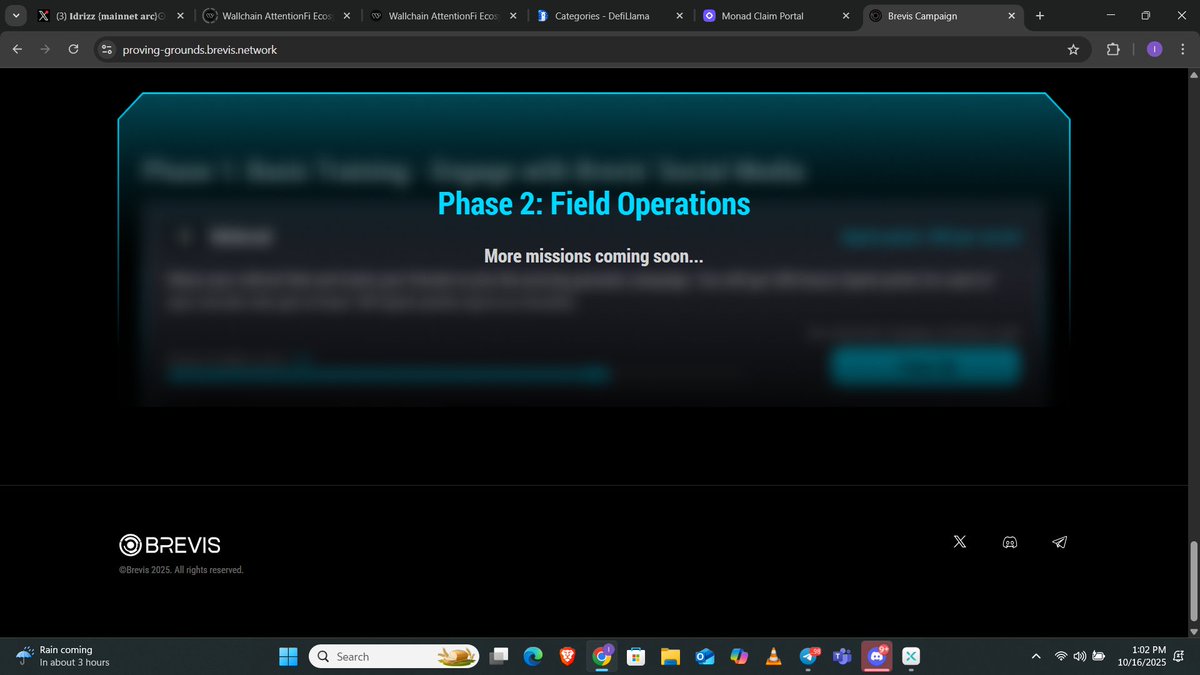Switch to the Idrizz (mainnet arc) tab
The height and width of the screenshot is (675, 1200).
108,16
